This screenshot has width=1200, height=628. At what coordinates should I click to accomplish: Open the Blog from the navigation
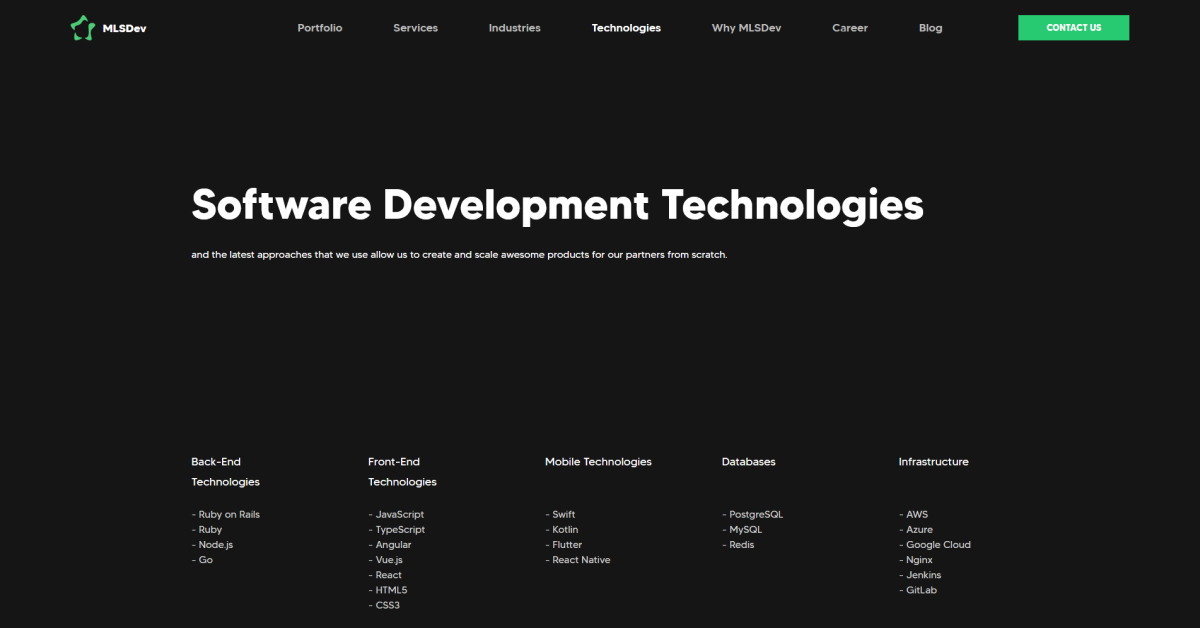(x=930, y=27)
